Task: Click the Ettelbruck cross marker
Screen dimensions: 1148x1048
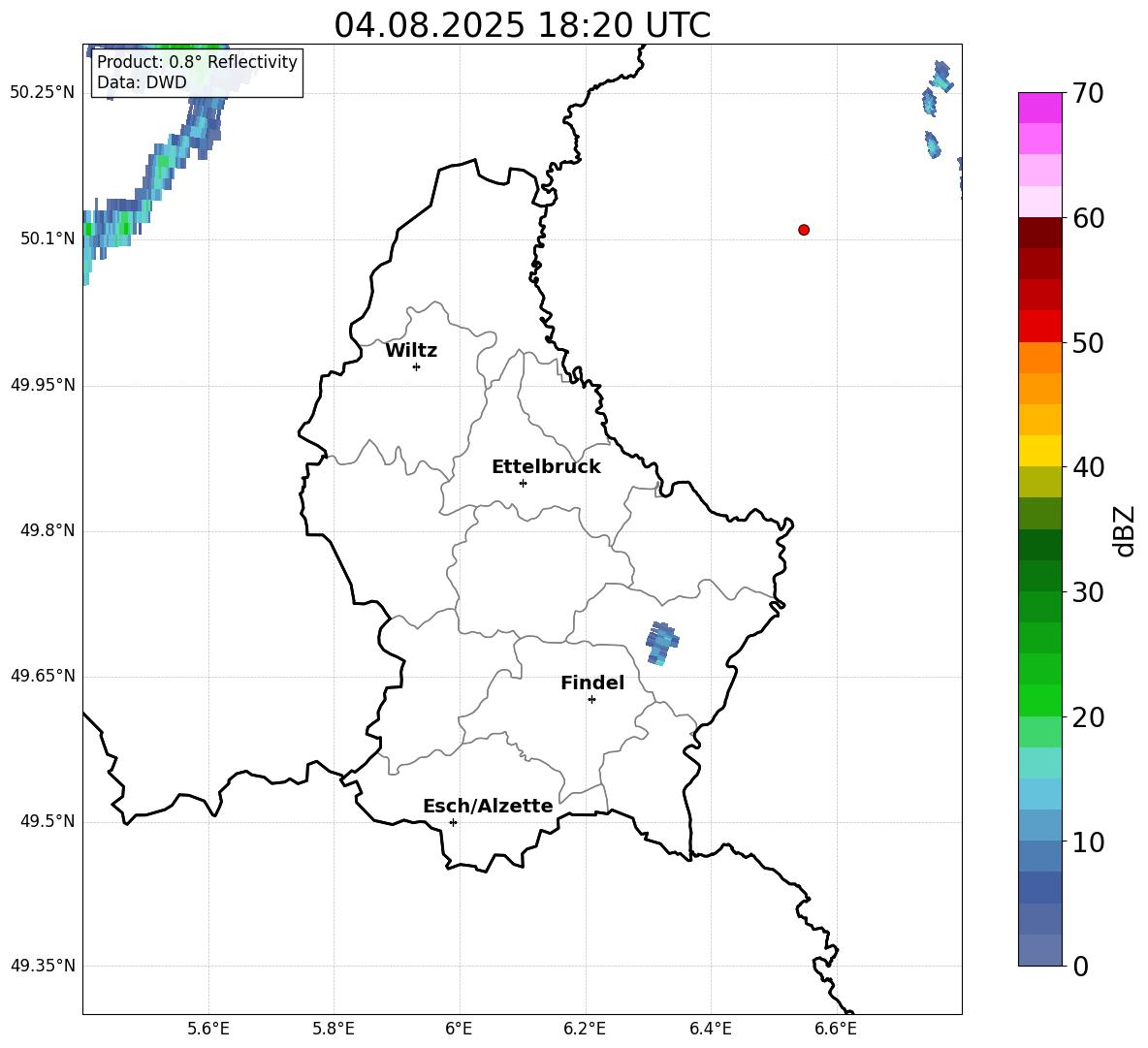Action: pyautogui.click(x=523, y=483)
